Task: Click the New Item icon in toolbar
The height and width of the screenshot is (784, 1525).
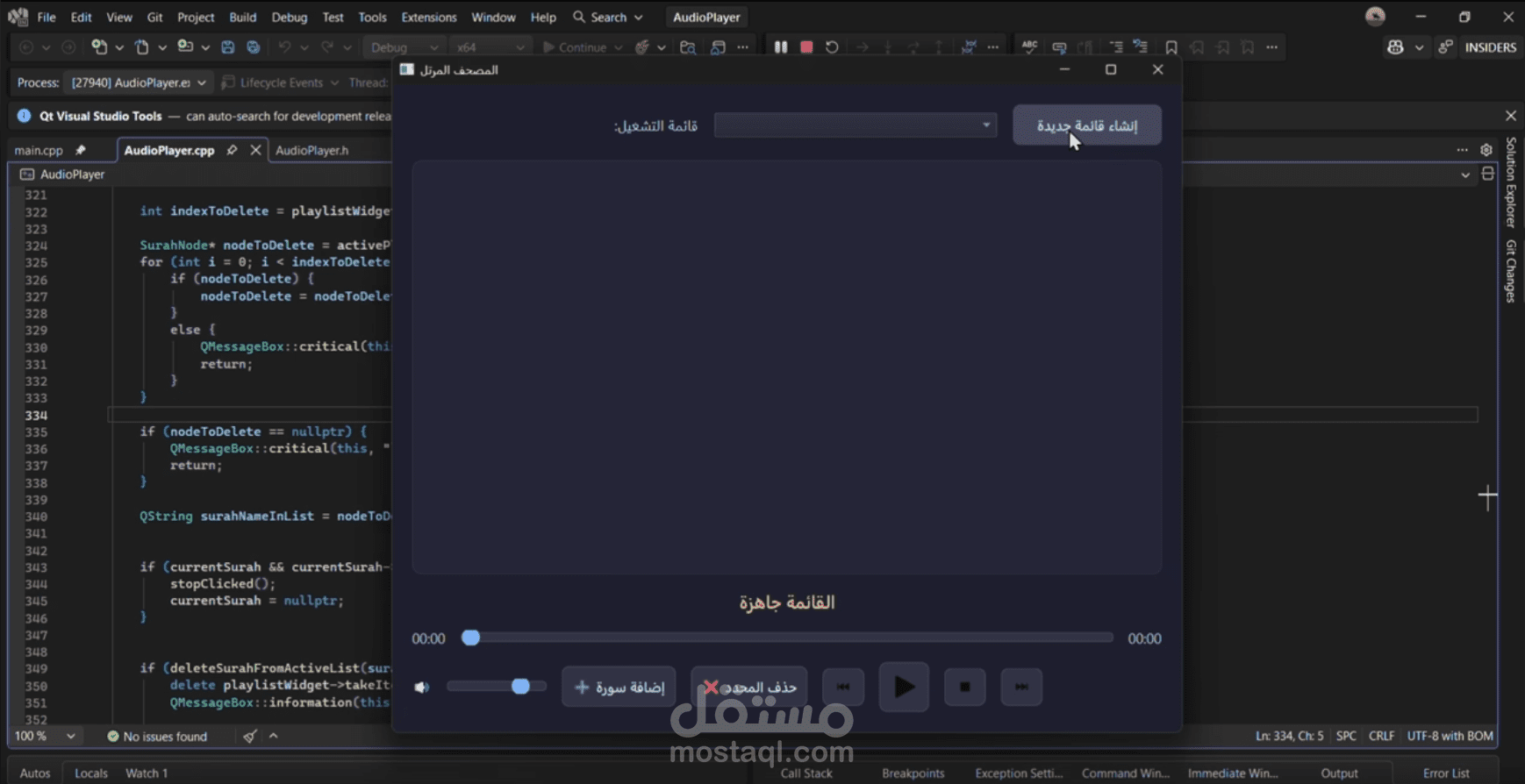Action: pos(100,47)
